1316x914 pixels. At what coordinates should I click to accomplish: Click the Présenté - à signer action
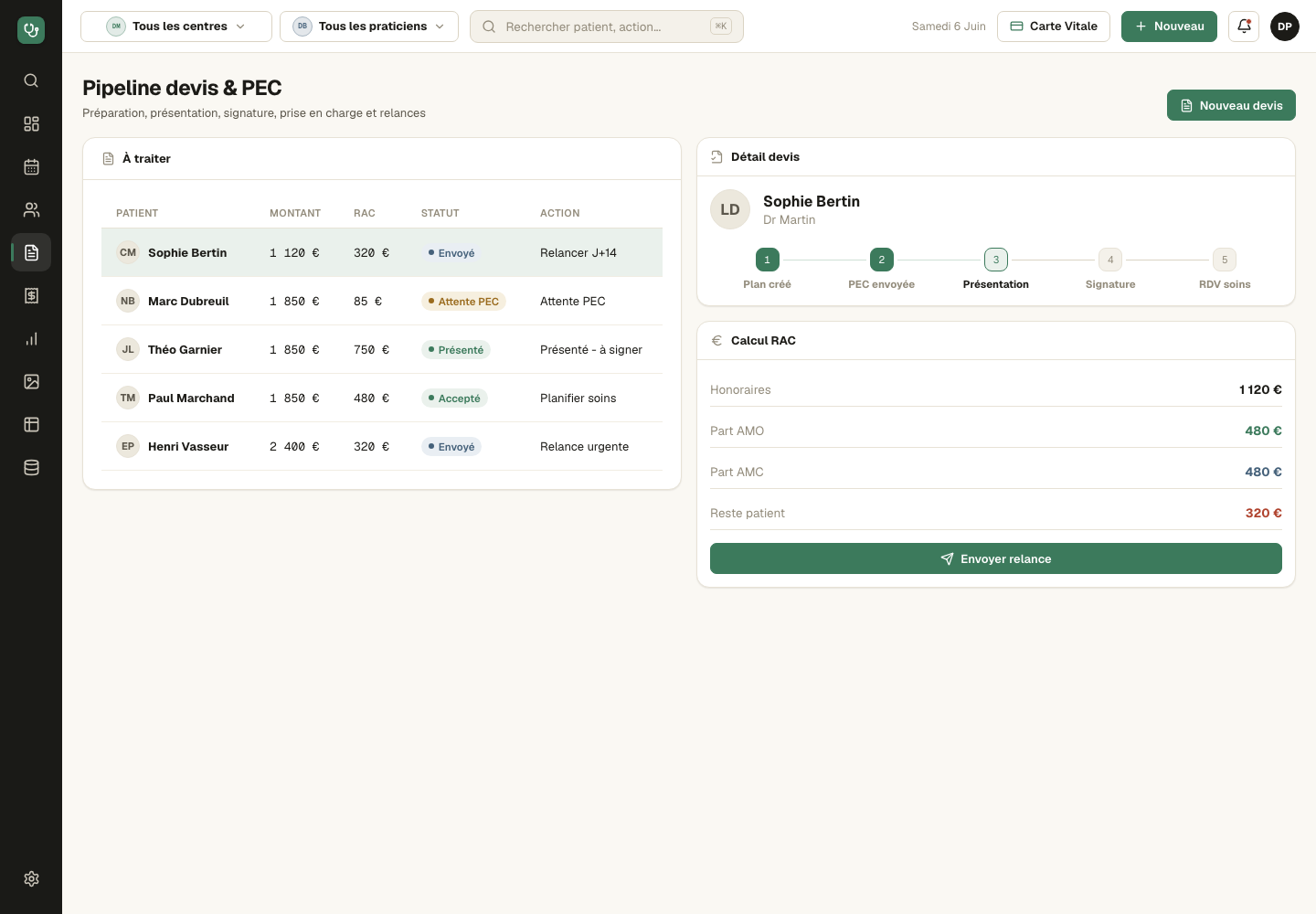click(x=591, y=350)
